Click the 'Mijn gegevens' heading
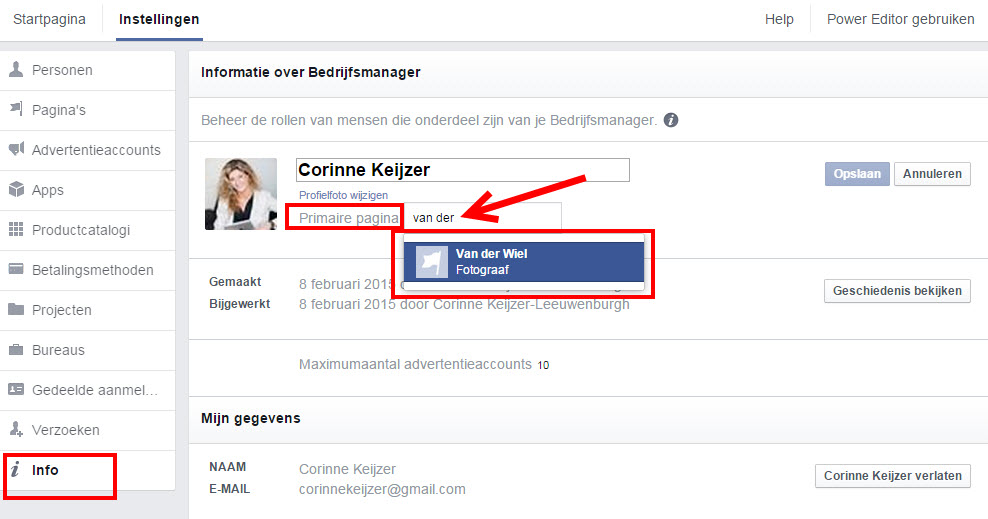The width and height of the screenshot is (988, 519). pyautogui.click(x=251, y=418)
